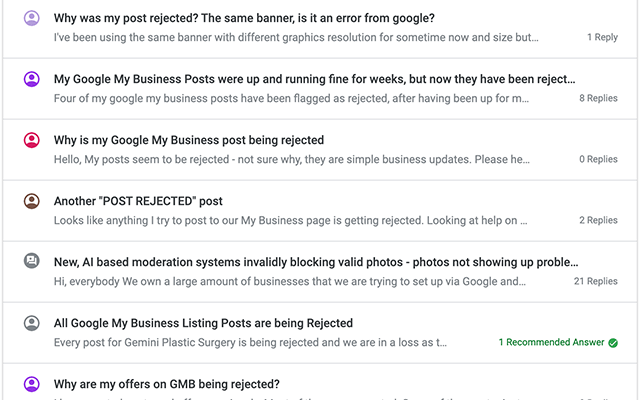Open "All Google My Business Listing Posts are being Rejected"
Viewport: 640px width, 400px height.
click(x=203, y=323)
